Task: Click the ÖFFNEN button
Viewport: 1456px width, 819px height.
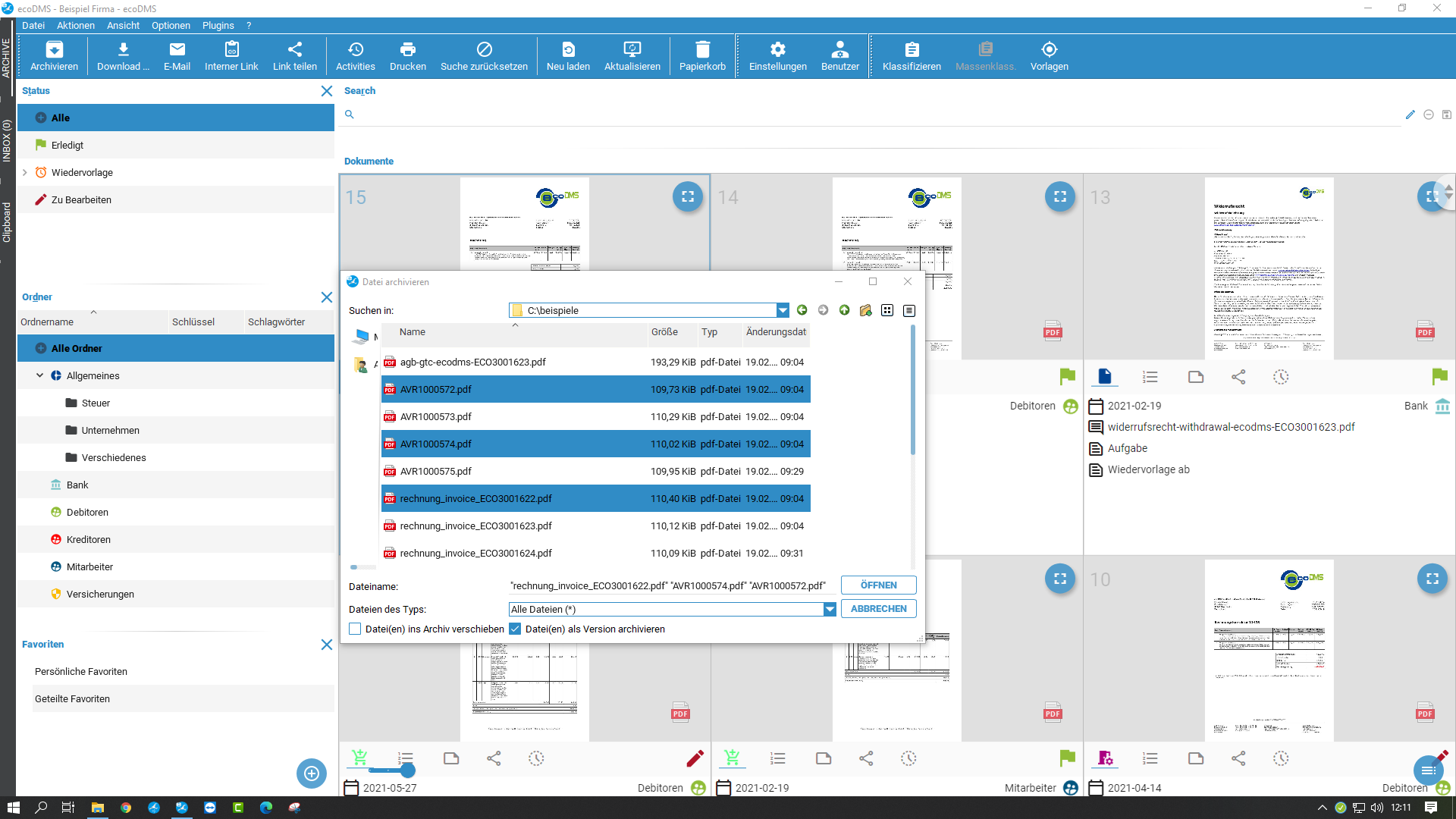Action: (878, 585)
